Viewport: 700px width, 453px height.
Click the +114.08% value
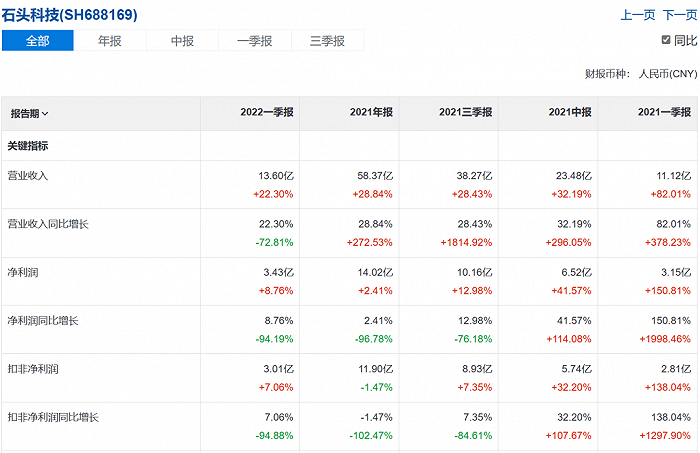tap(569, 339)
